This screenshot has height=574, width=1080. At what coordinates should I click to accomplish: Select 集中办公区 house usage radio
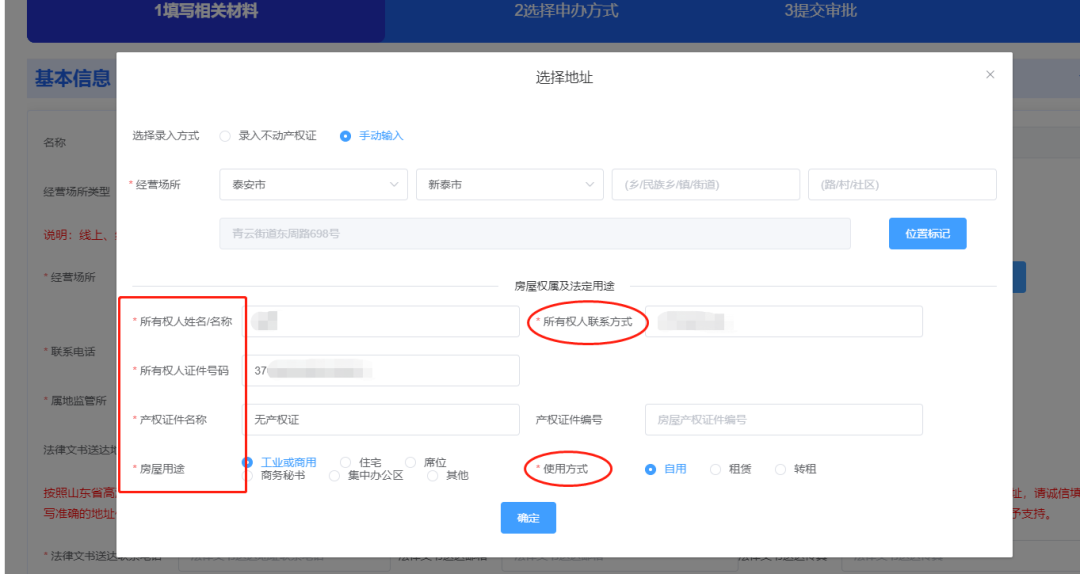(x=335, y=475)
